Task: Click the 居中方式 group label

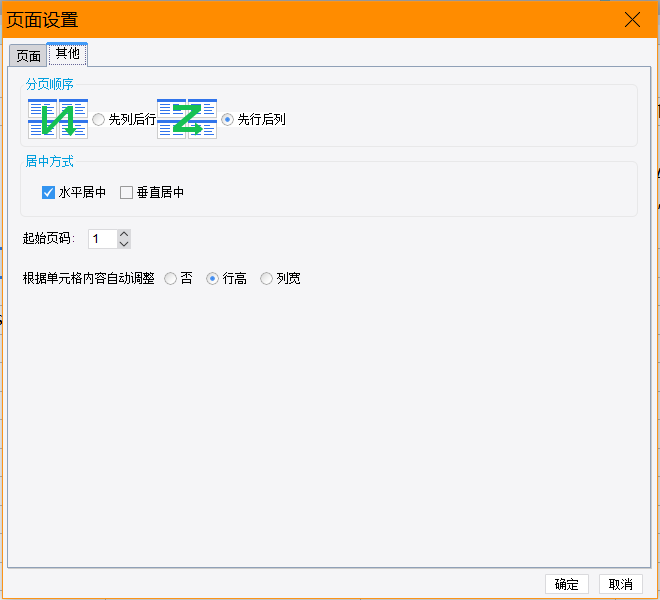Action: 50,161
